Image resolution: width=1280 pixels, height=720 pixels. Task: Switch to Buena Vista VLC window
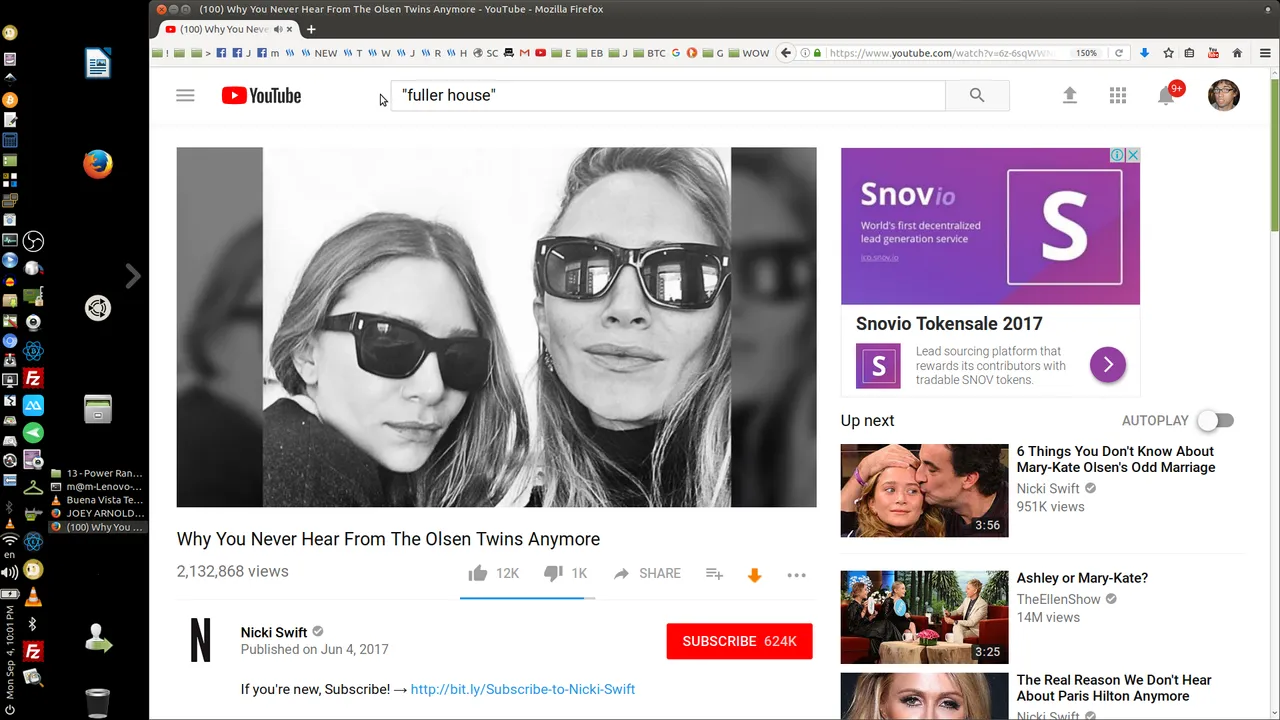(97, 500)
